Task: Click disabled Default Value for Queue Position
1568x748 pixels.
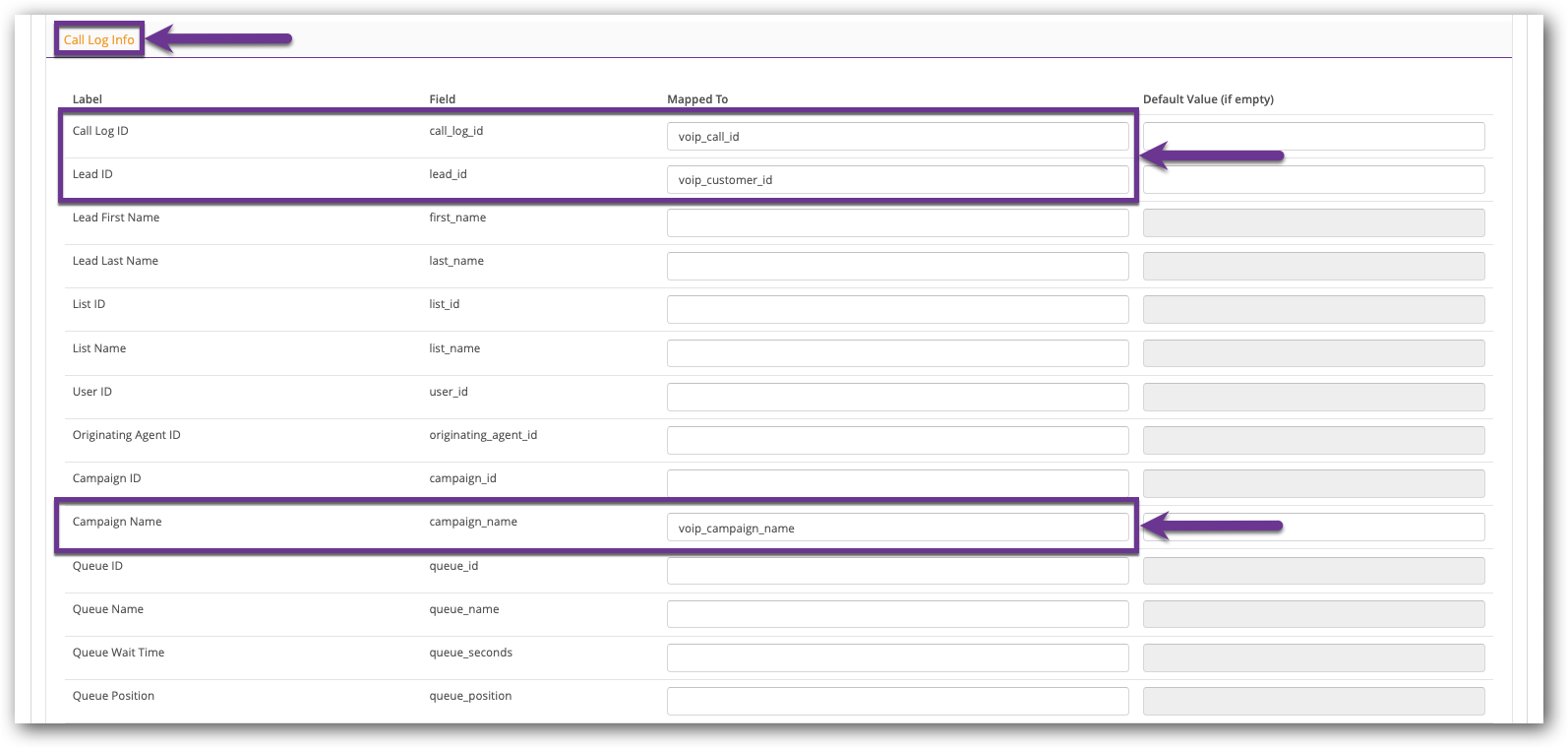Action: tap(1313, 701)
